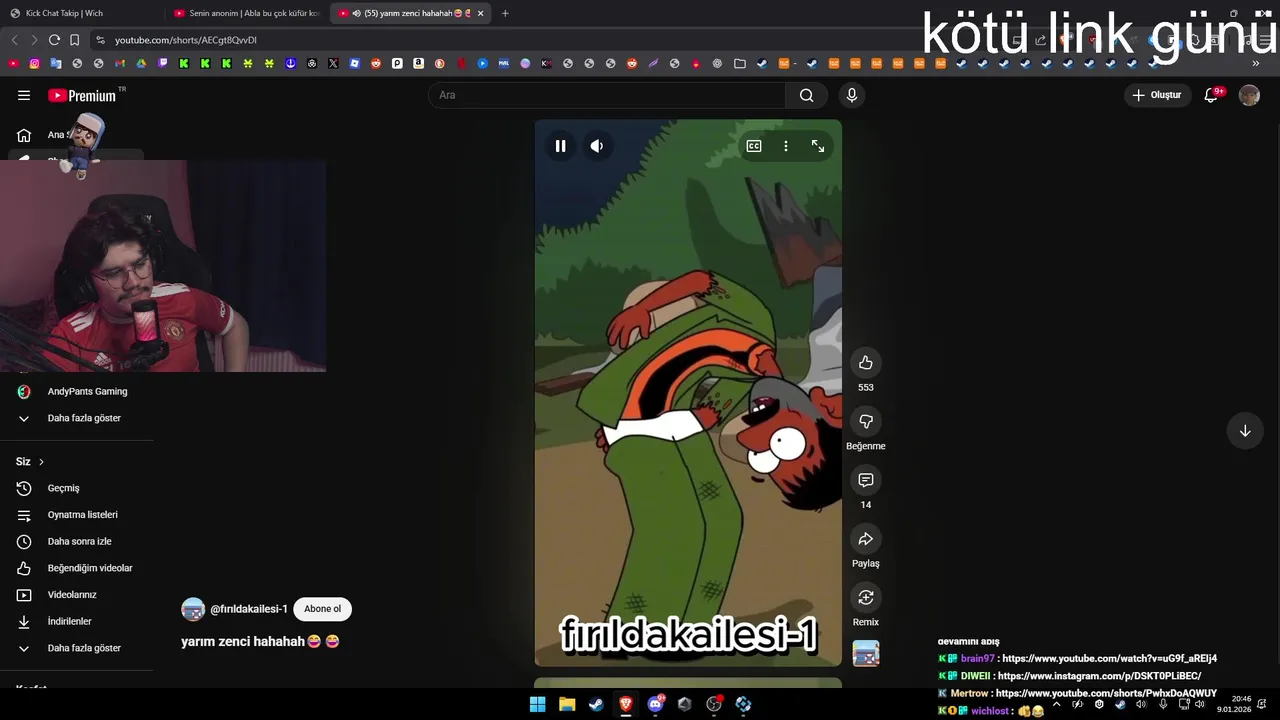Viewport: 1280px width, 720px height.
Task: Click the address bar URL
Action: coord(186,40)
